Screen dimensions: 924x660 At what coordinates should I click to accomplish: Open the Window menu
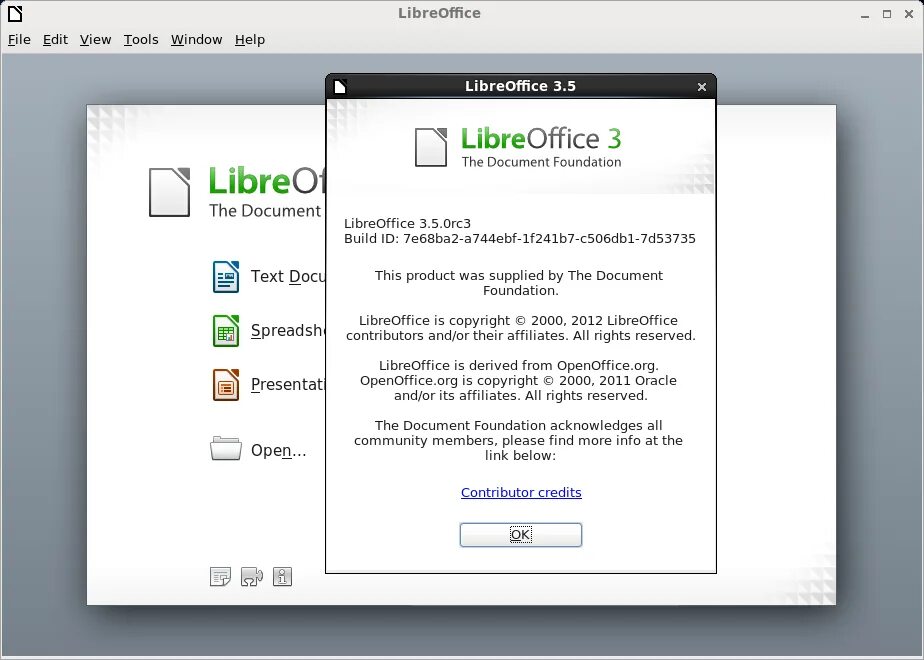pyautogui.click(x=196, y=39)
